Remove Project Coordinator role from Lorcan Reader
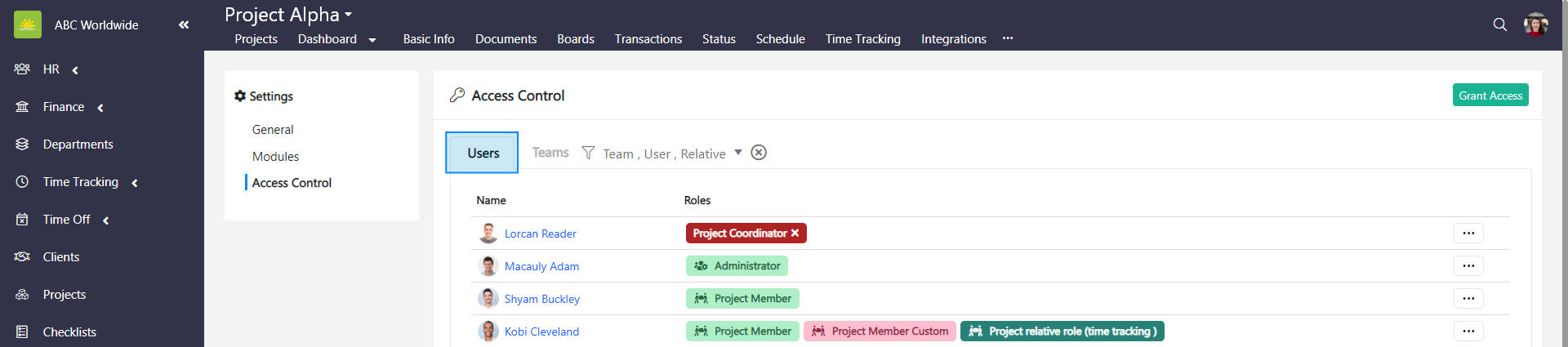This screenshot has width=1568, height=347. 795,234
